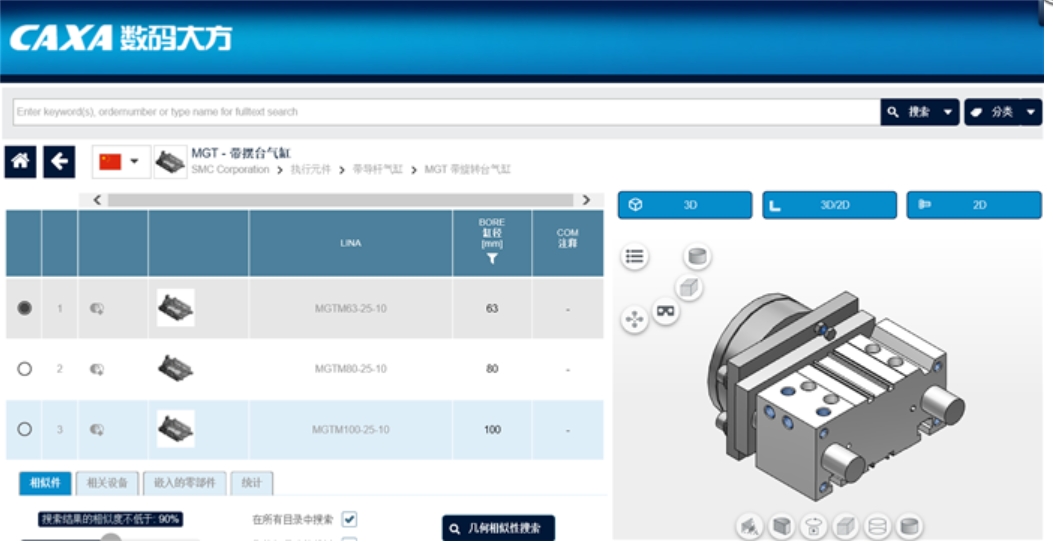Open the viewer list menu icon
Image resolution: width=1053 pixels, height=546 pixels.
coord(635,257)
